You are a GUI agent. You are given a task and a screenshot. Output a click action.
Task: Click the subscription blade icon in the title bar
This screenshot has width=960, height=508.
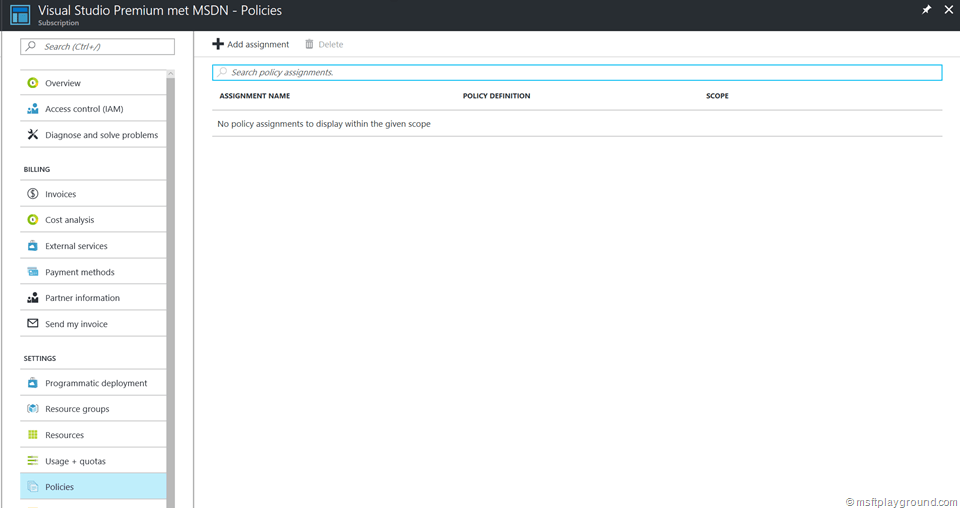tap(20, 15)
